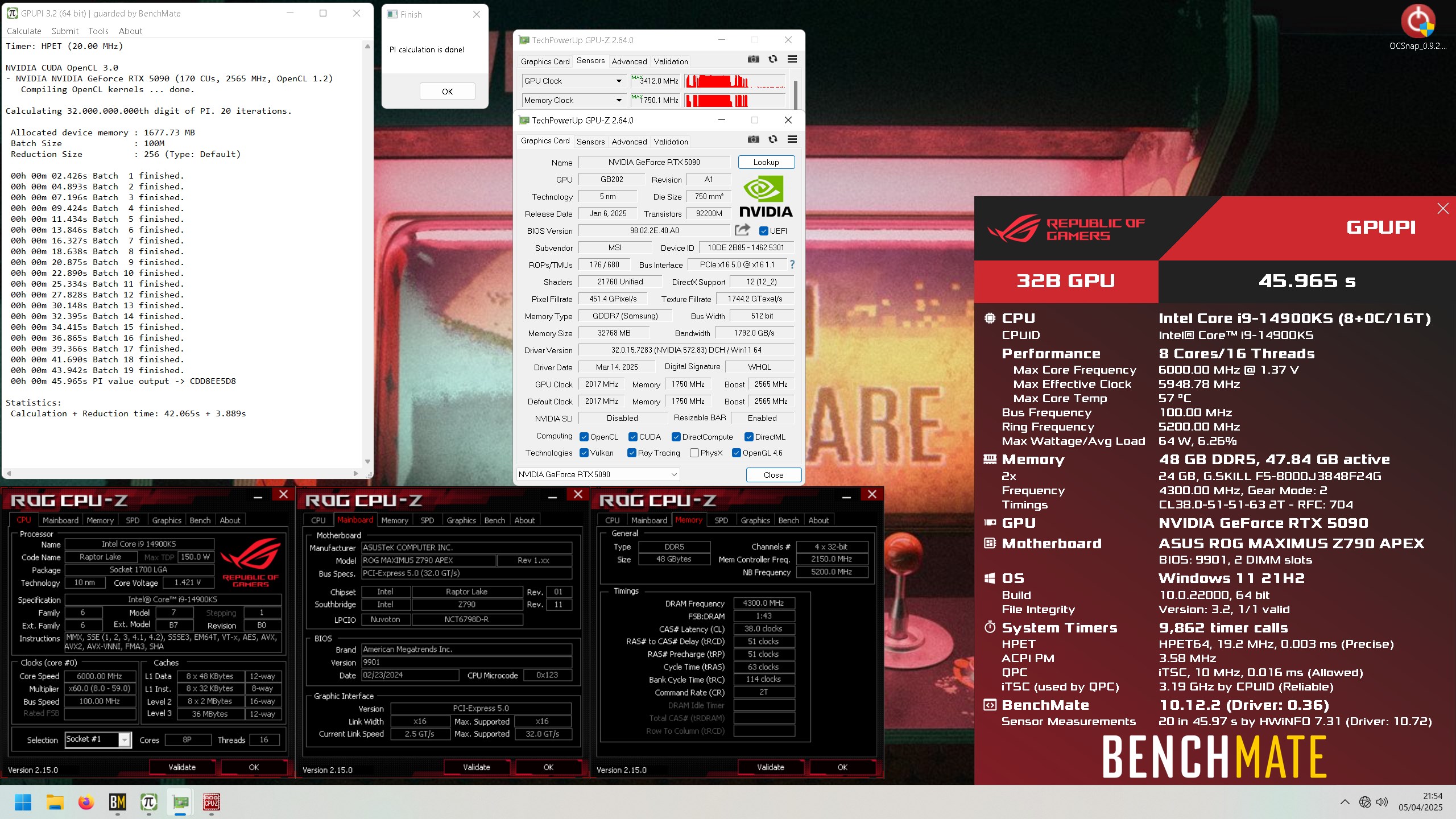Toggle the OpenGL 4.6 checkbox
This screenshot has height=819, width=1456.
737,453
